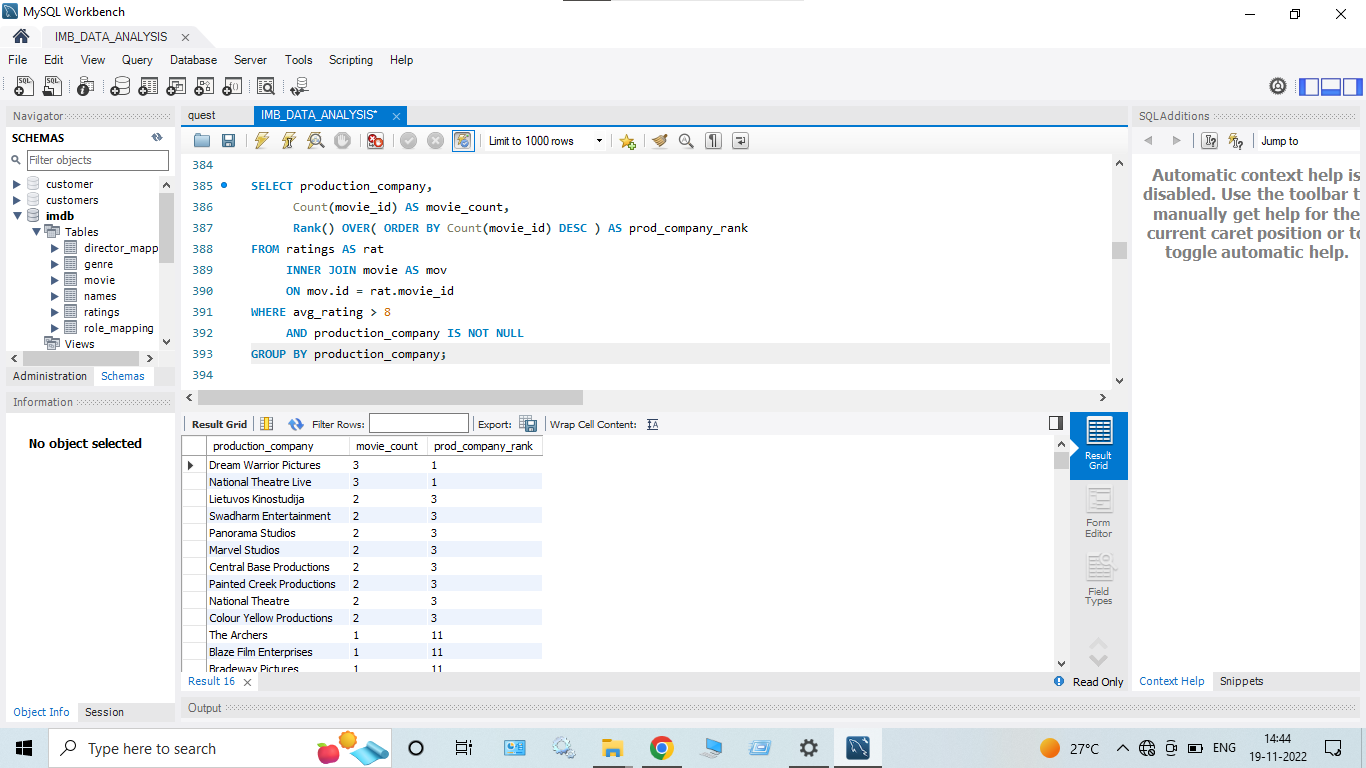1366x768 pixels.
Task: Open the Snippets tab
Action: (x=1242, y=681)
